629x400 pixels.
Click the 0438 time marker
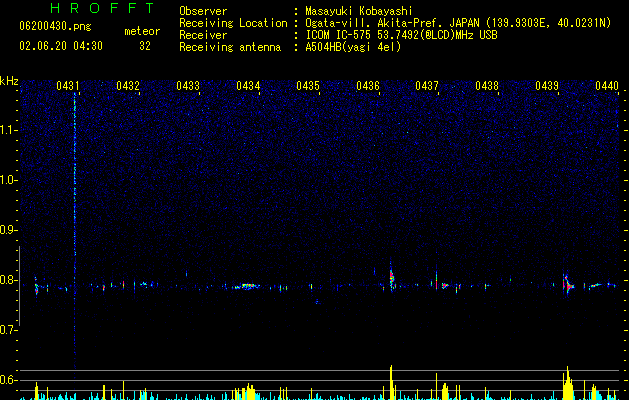[x=487, y=86]
